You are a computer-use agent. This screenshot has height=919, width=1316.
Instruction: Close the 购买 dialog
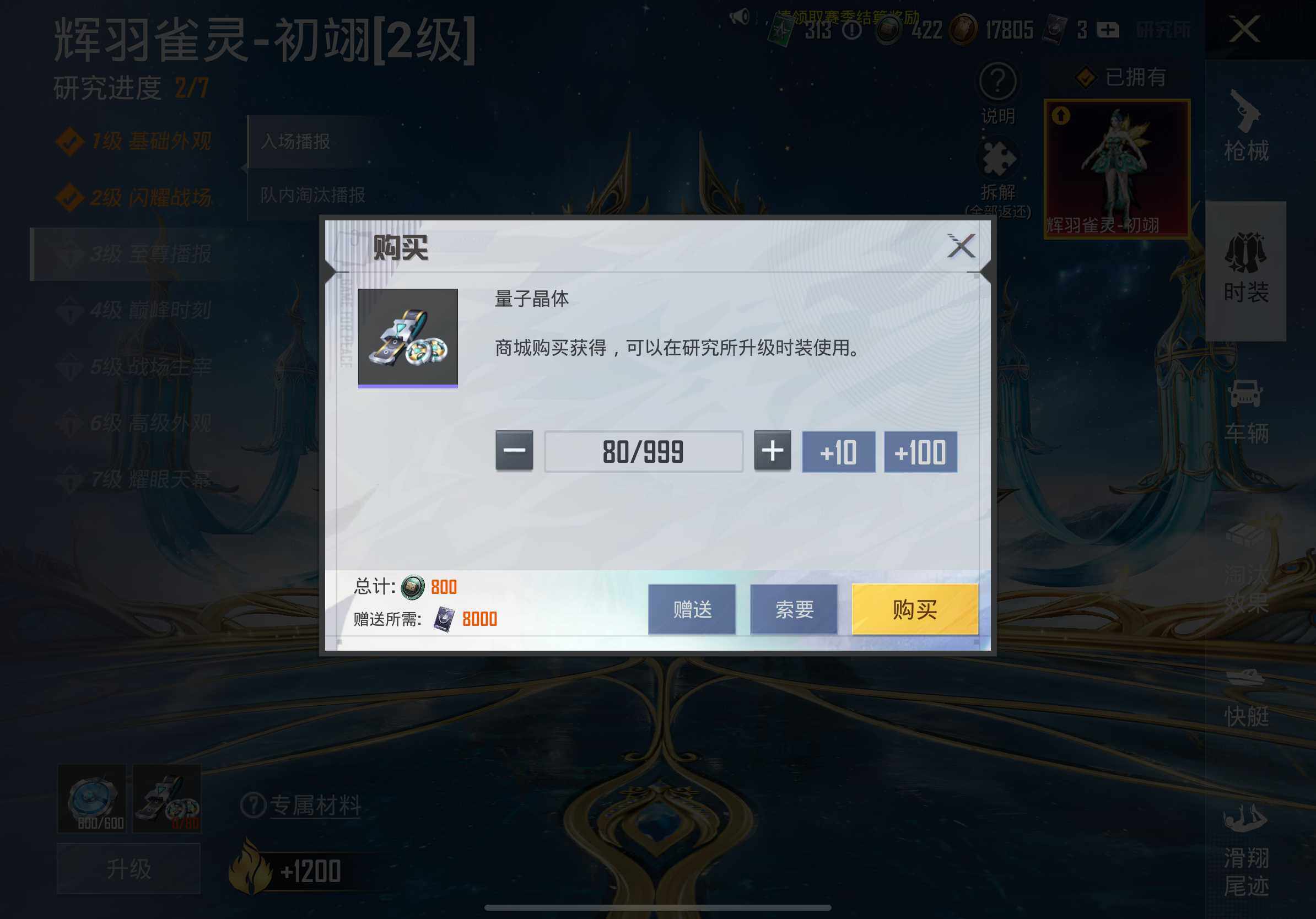[x=961, y=246]
